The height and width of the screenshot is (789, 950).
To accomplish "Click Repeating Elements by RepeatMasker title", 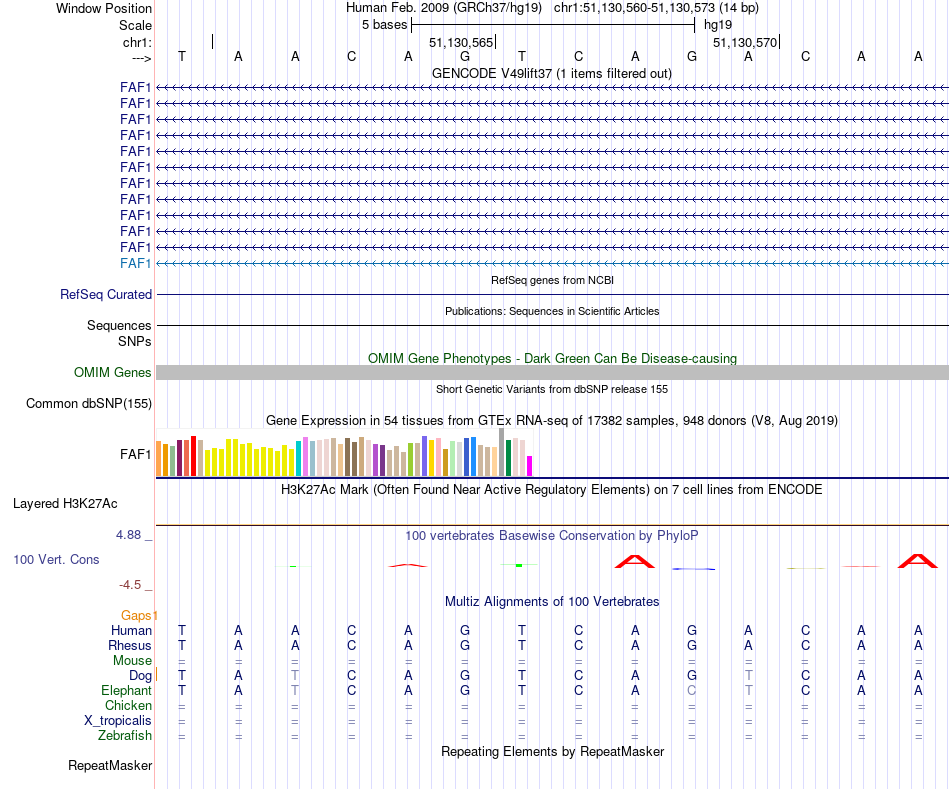I will (x=552, y=751).
